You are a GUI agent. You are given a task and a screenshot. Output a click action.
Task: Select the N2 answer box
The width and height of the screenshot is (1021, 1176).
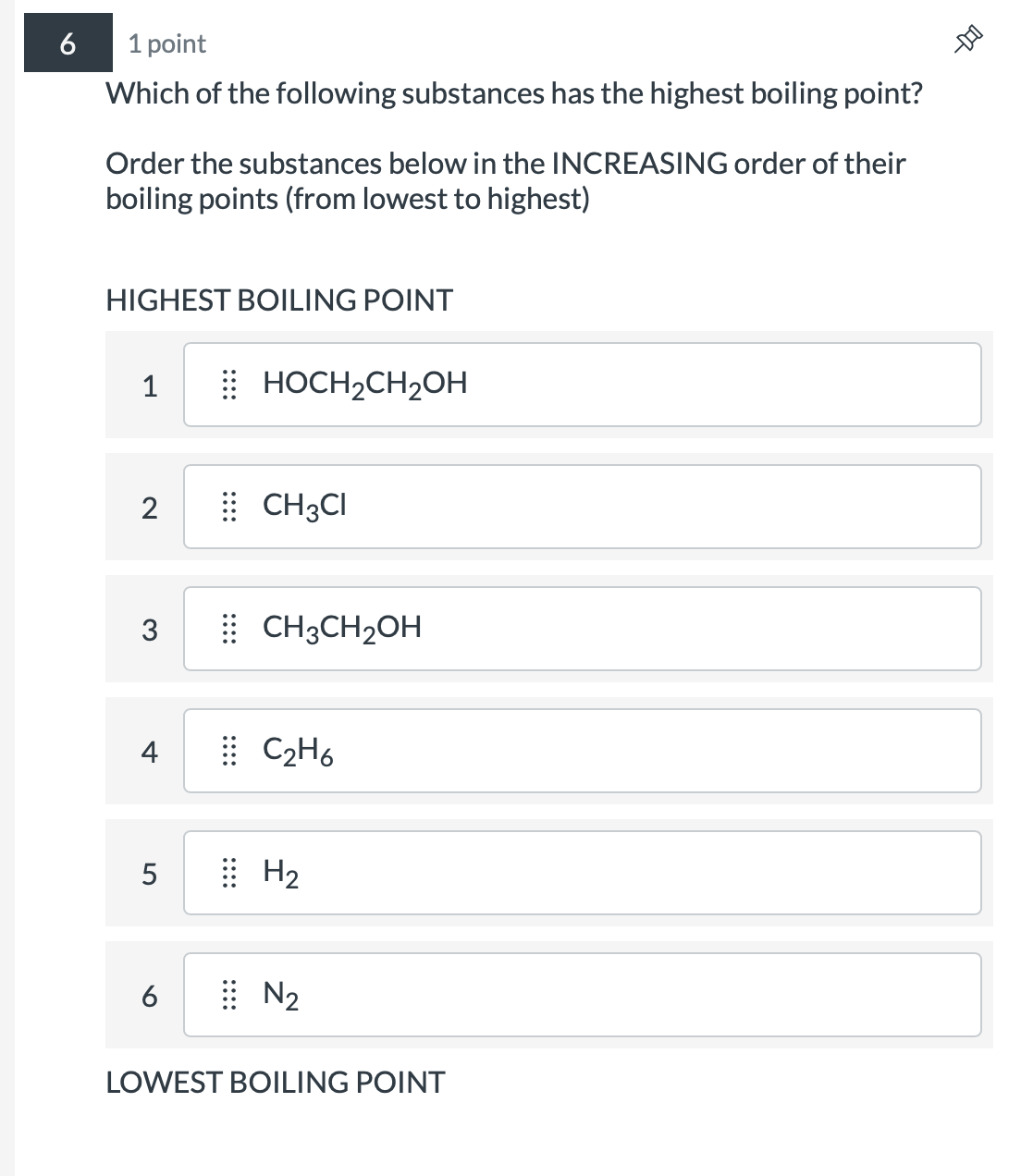[582, 996]
